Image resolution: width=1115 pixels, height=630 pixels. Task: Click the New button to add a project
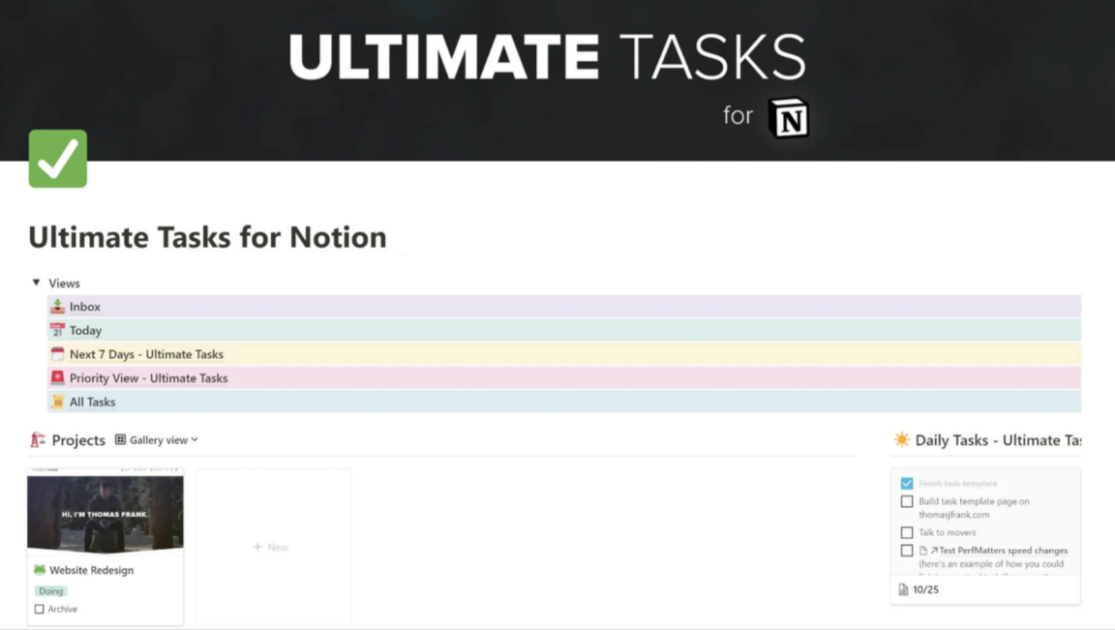[273, 546]
